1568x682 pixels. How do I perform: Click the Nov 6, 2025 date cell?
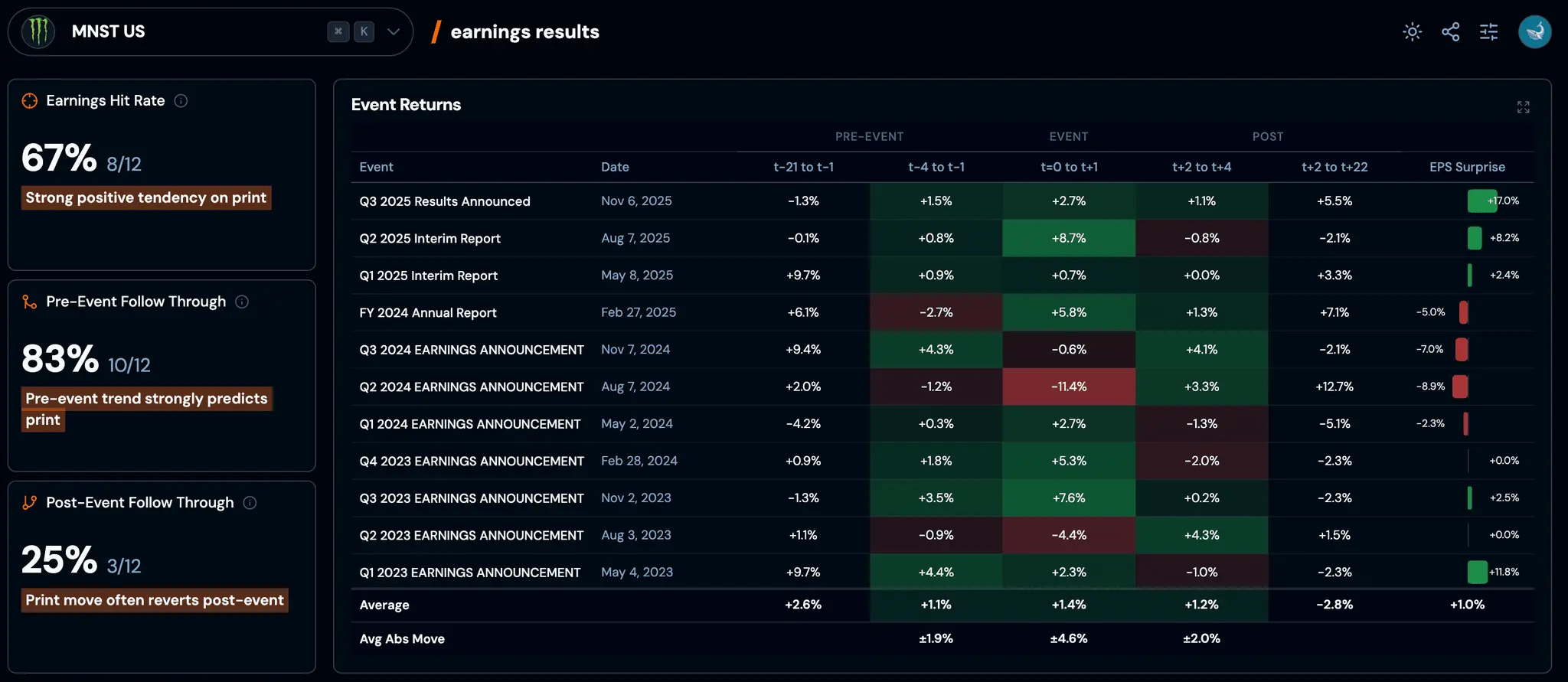(x=636, y=201)
